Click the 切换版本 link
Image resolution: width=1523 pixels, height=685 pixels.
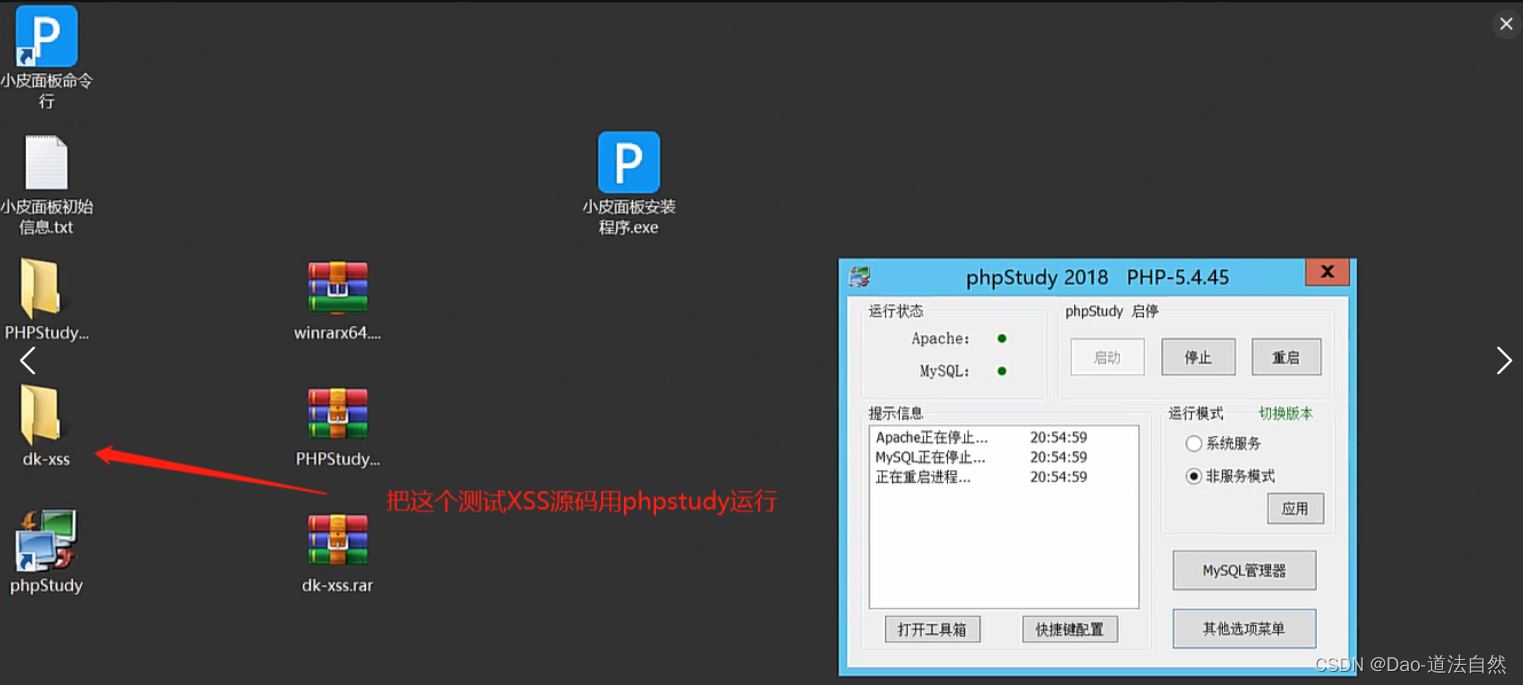tap(1286, 413)
